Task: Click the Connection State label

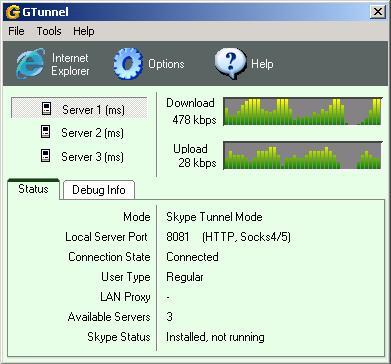Action: tap(109, 257)
